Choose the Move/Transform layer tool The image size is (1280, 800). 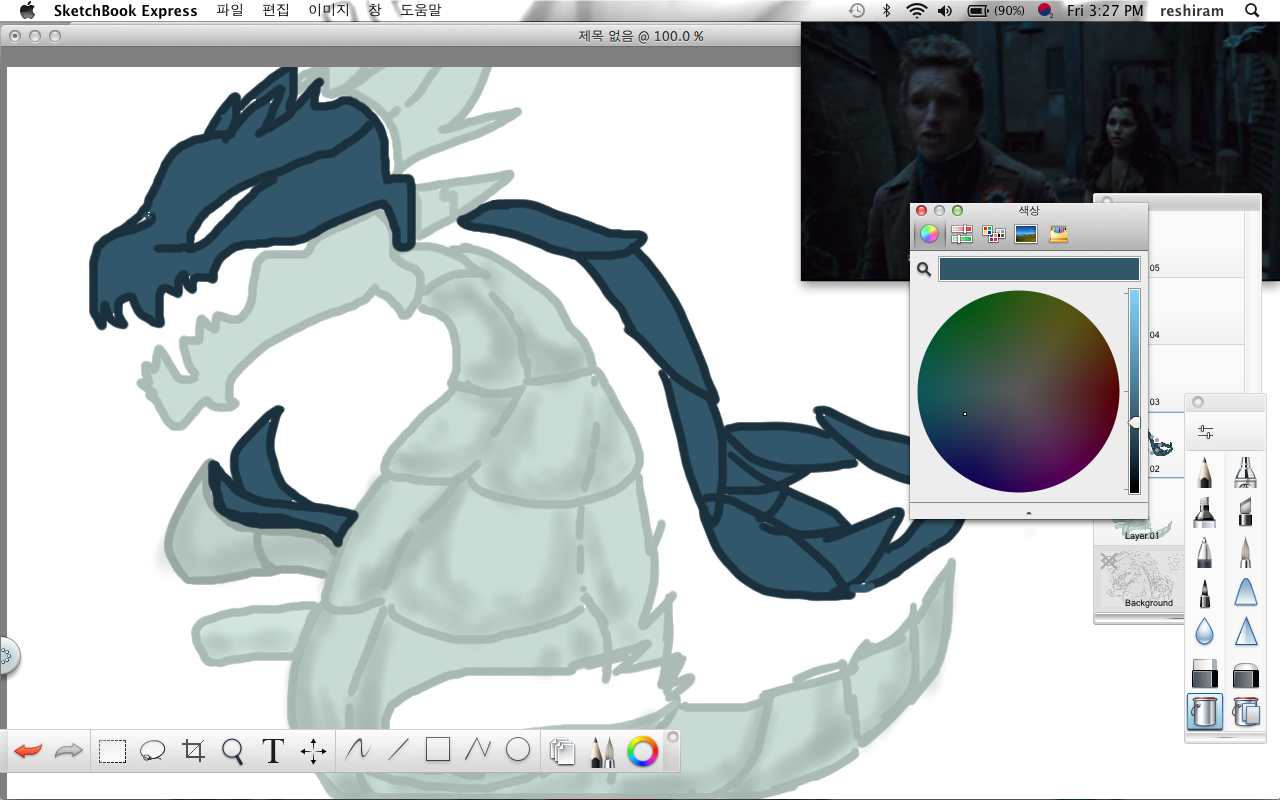pyautogui.click(x=313, y=751)
